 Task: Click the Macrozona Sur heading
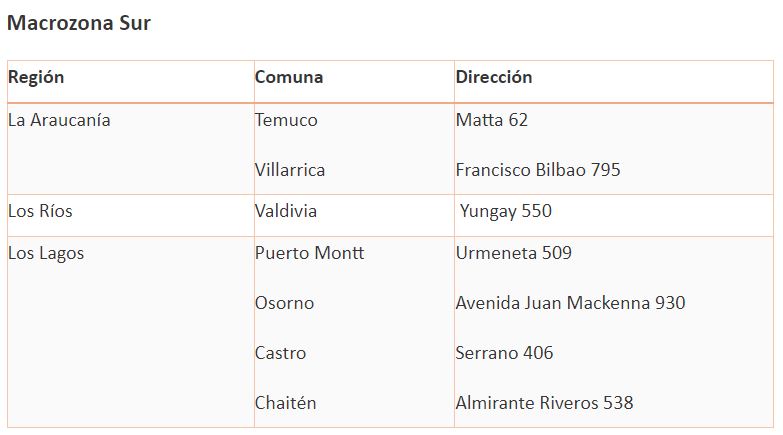click(79, 23)
